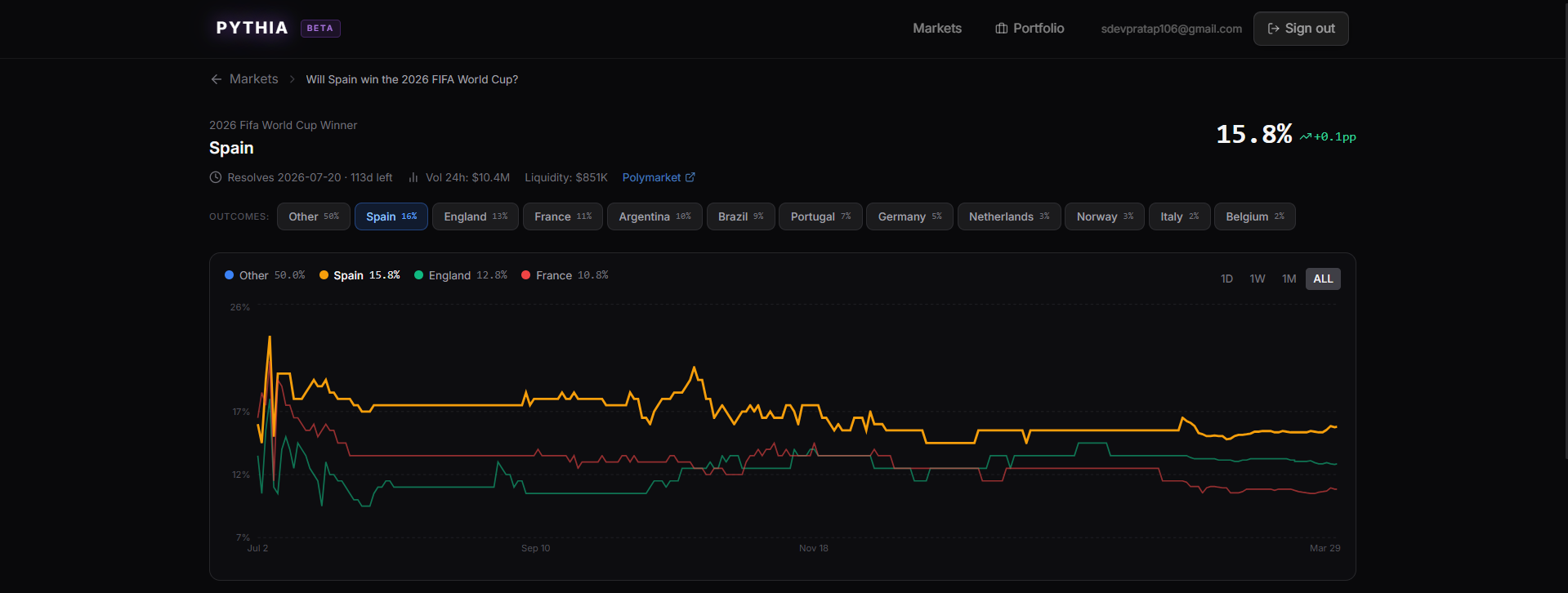Click the trending-up icon near +0.1pp
The width and height of the screenshot is (1568, 593).
[x=1306, y=137]
